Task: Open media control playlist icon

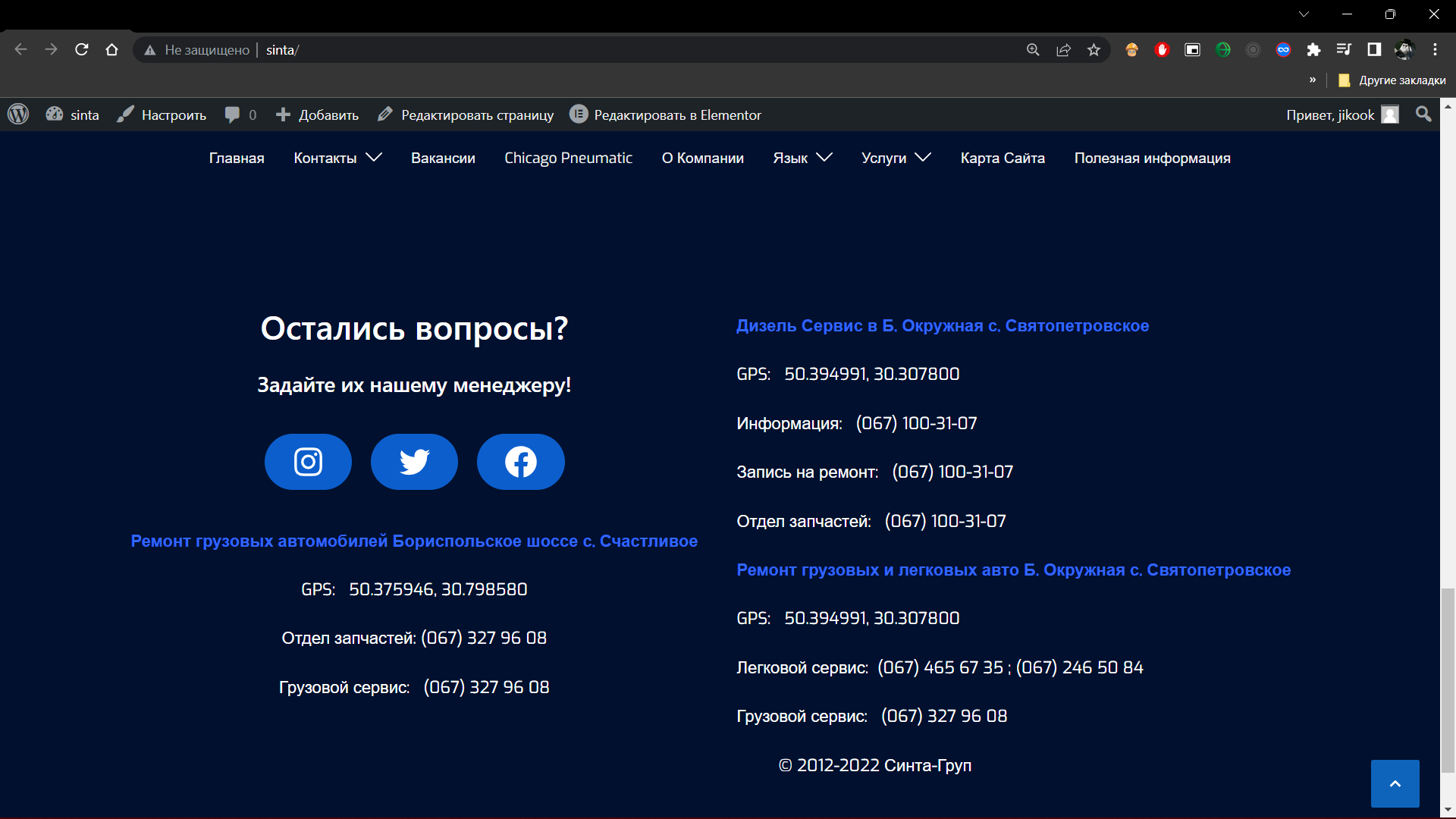Action: click(1344, 50)
